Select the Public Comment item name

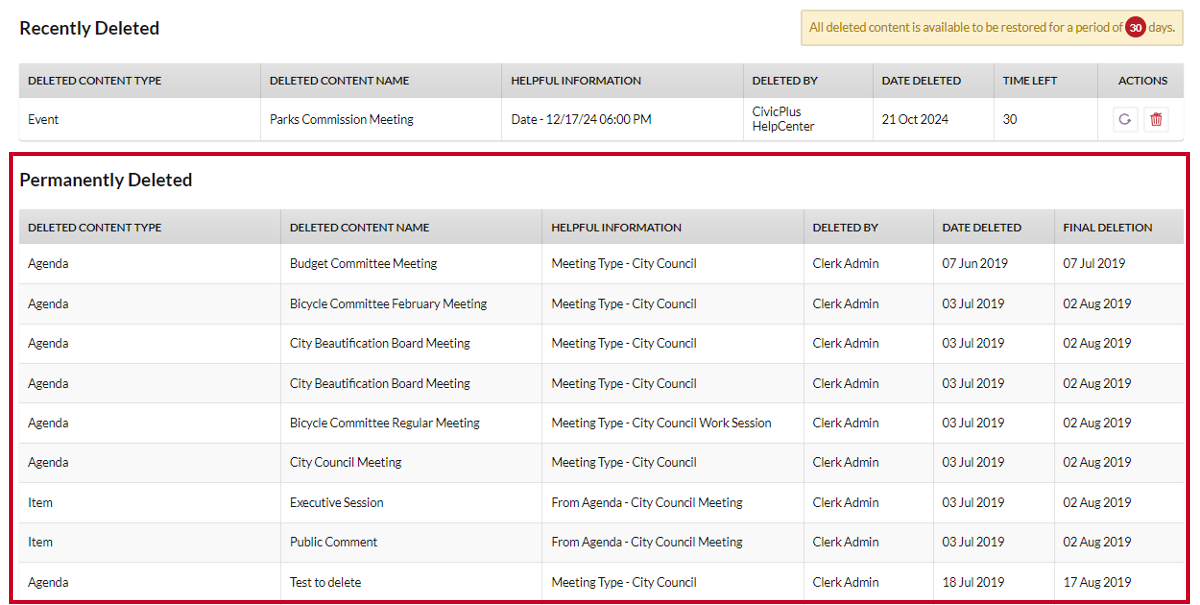point(334,542)
